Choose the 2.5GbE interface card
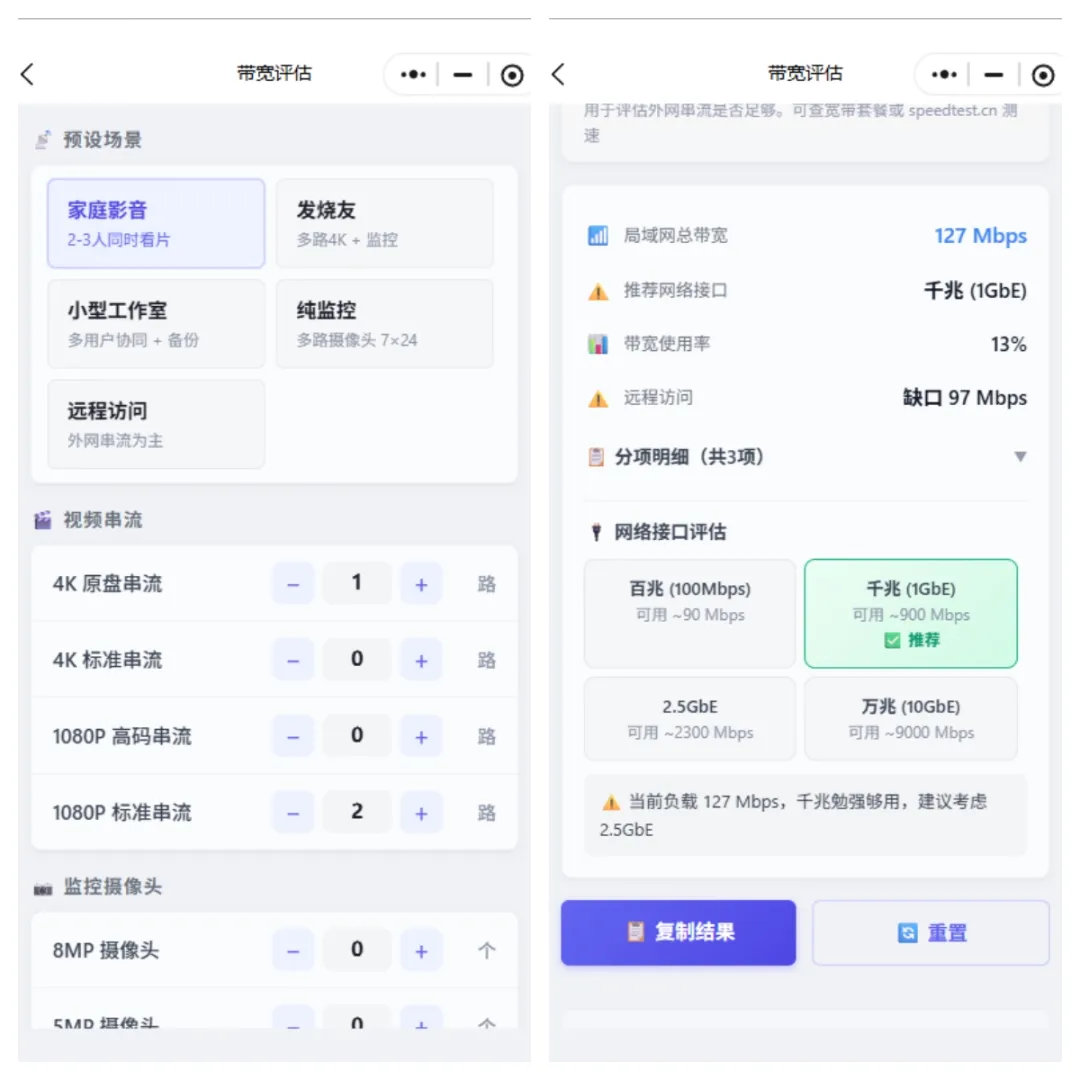Viewport: 1080px width, 1080px height. click(689, 718)
